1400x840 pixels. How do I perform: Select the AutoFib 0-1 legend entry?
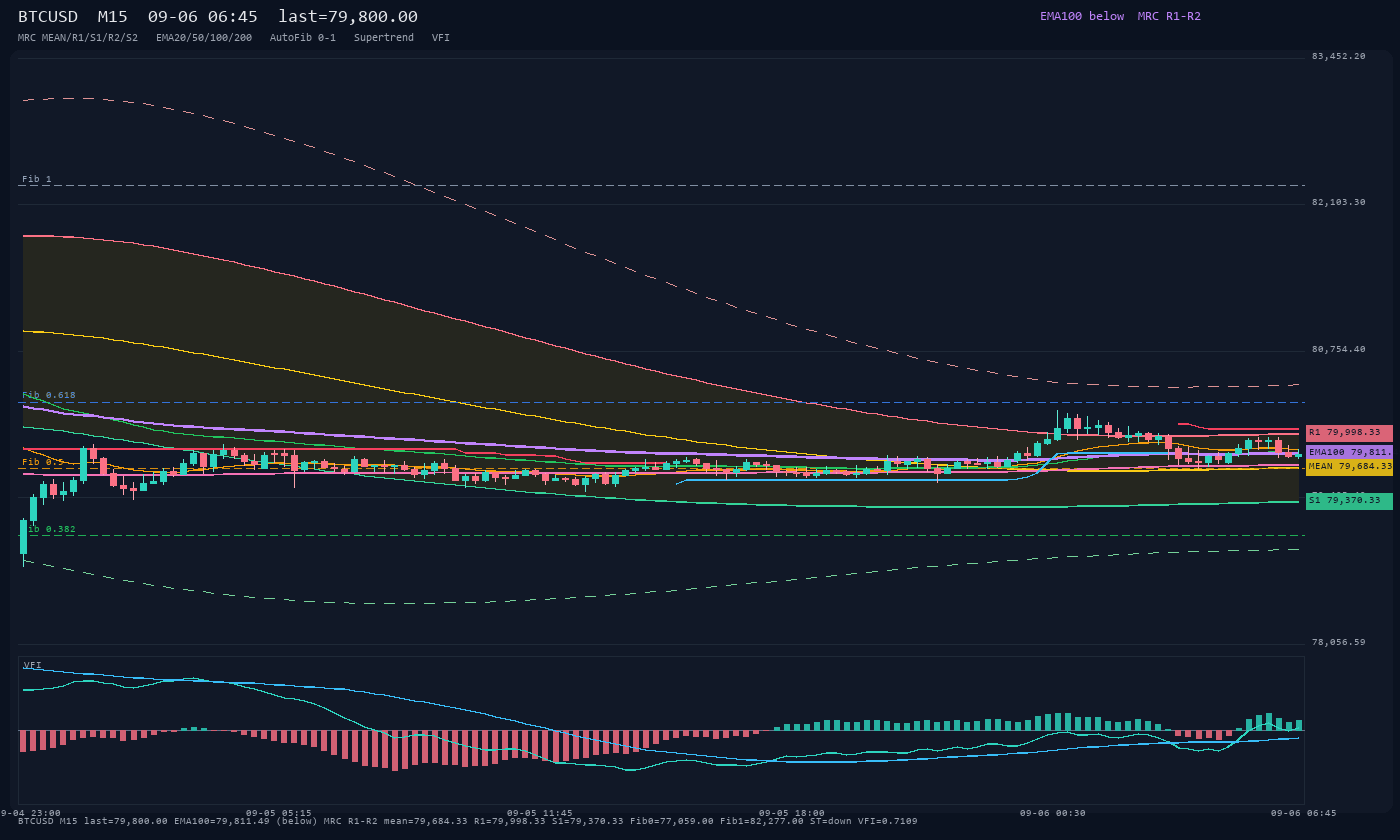(303, 37)
